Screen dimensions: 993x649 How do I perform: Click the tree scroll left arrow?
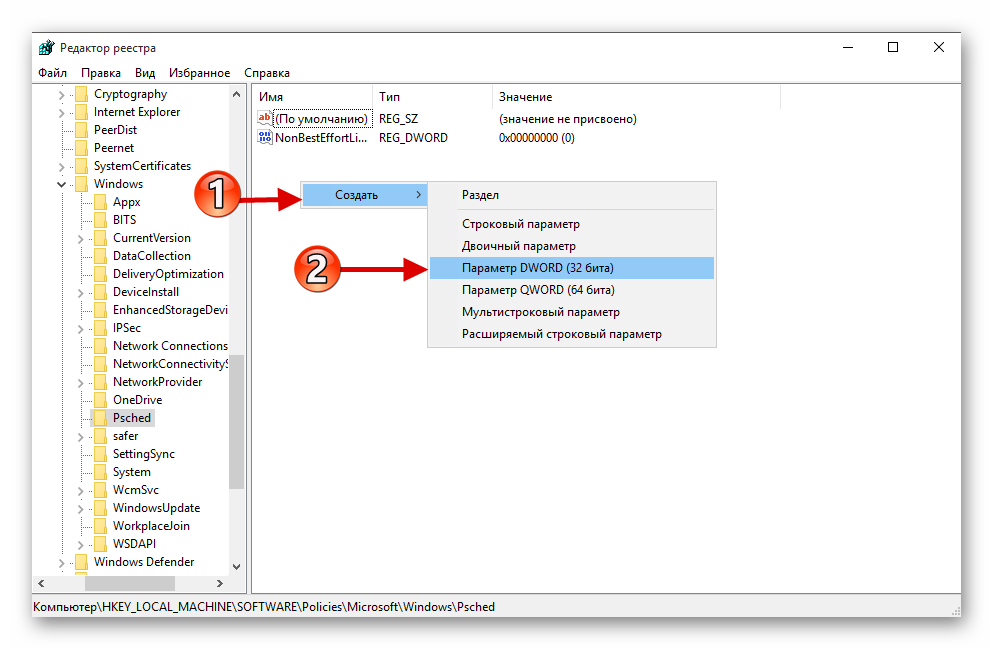point(42,583)
